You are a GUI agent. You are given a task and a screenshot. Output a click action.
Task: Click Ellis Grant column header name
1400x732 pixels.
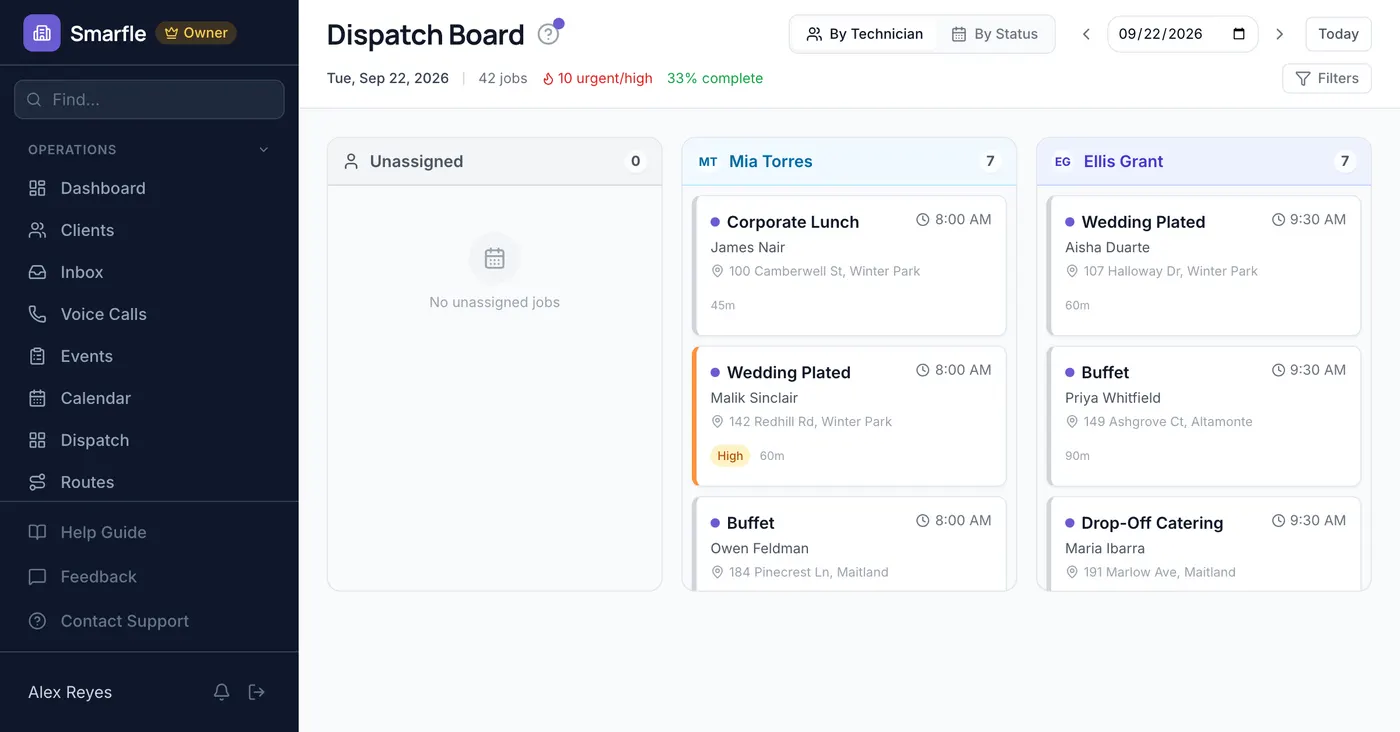click(1123, 161)
